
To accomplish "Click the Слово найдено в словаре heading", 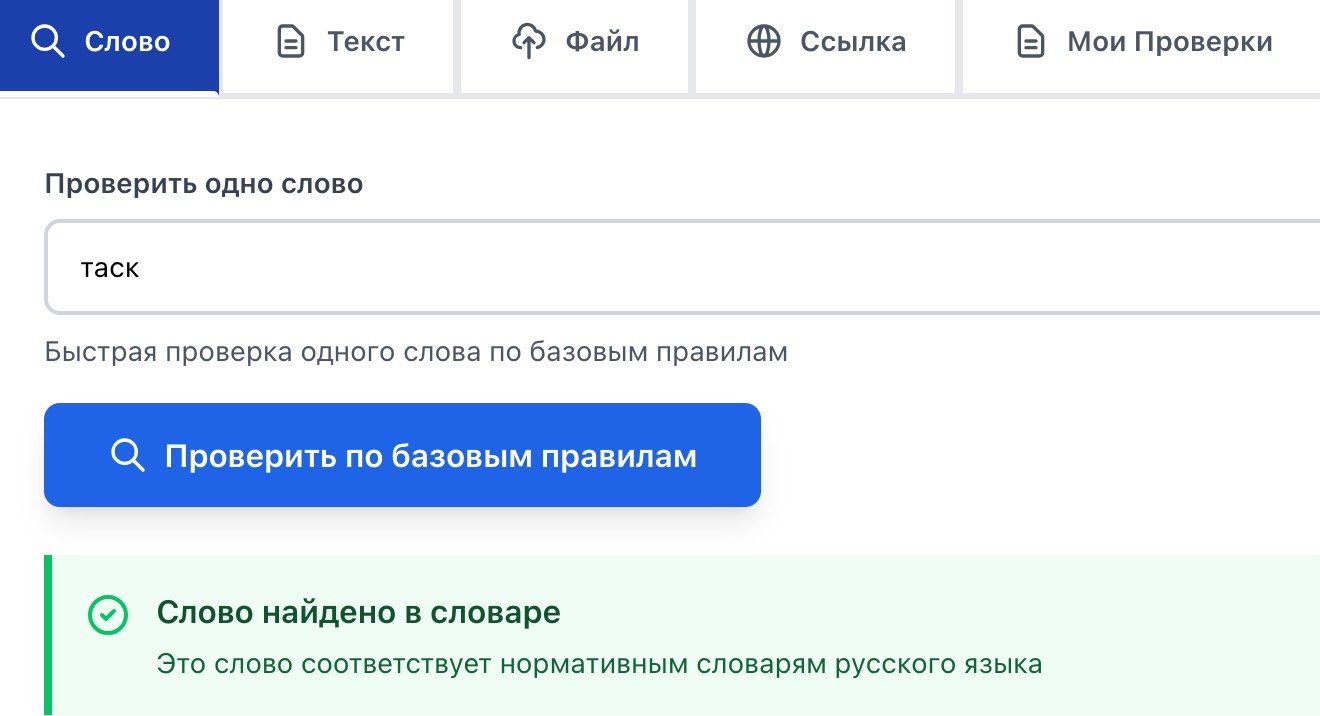I will [x=358, y=613].
